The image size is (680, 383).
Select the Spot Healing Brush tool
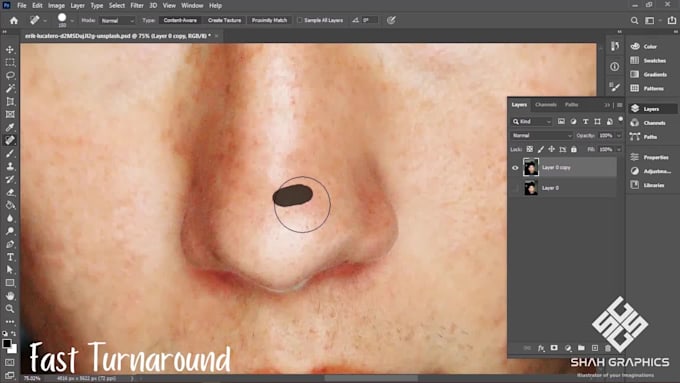tap(10, 140)
